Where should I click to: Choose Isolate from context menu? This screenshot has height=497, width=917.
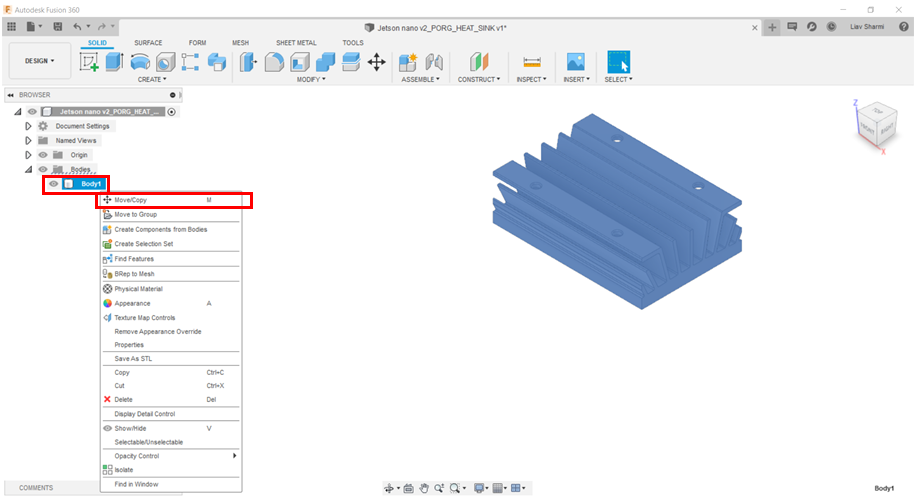[x=171, y=470]
